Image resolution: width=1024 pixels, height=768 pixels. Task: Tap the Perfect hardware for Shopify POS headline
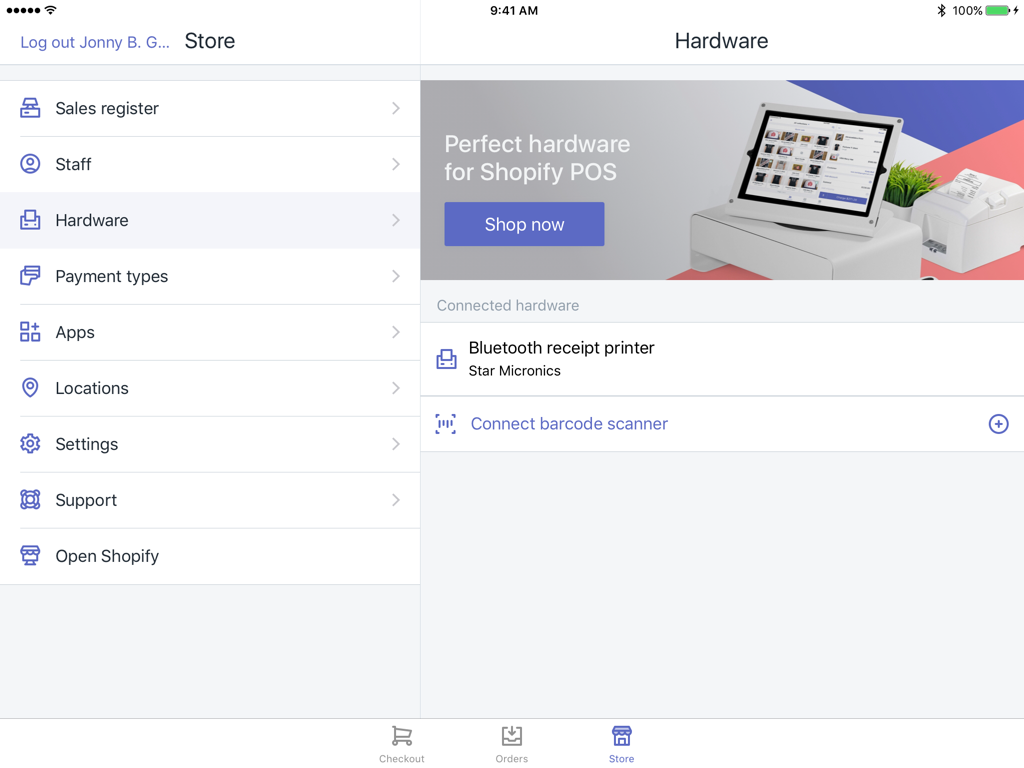coord(537,157)
